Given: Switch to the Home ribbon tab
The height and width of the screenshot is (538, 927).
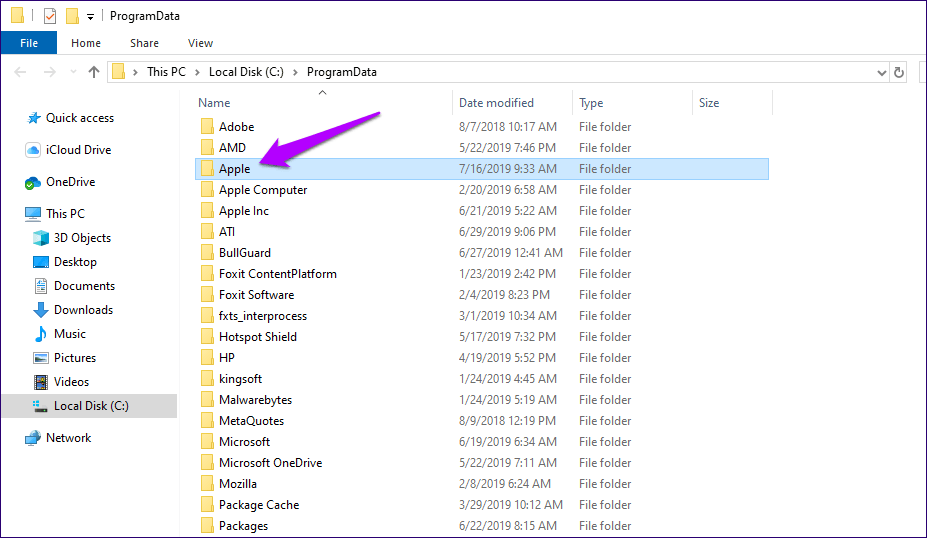Looking at the screenshot, I should pos(86,43).
